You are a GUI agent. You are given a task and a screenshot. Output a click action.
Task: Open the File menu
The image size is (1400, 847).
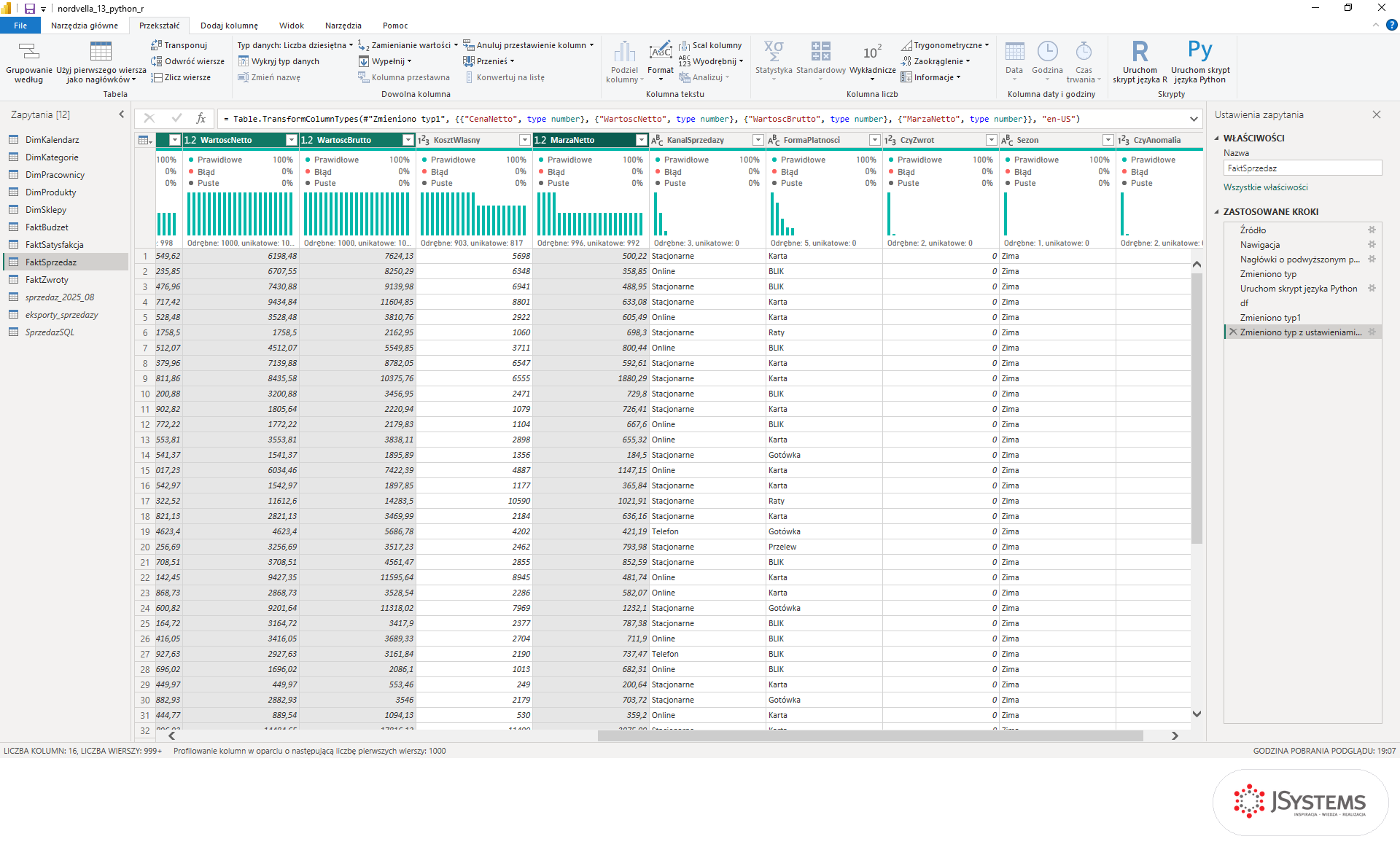(x=20, y=26)
